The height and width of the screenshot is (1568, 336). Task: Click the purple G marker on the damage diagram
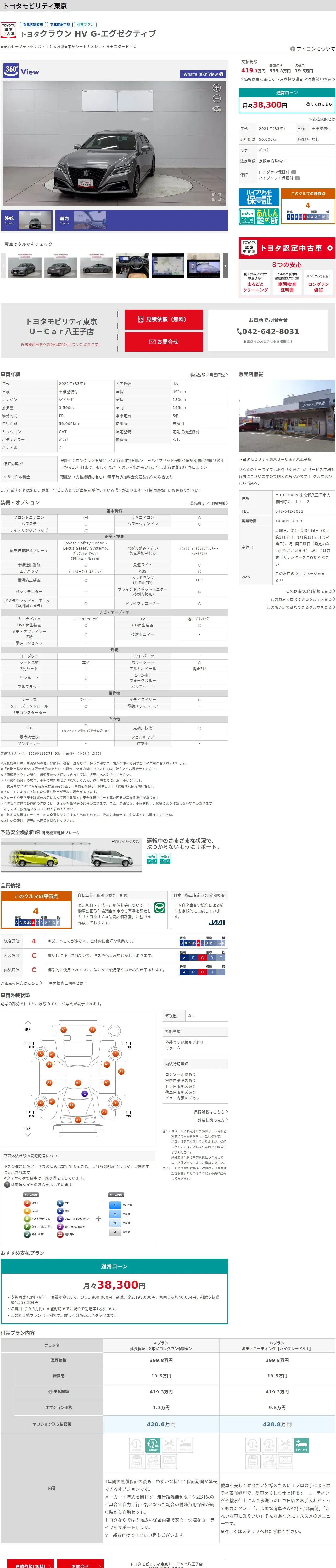85,1094
